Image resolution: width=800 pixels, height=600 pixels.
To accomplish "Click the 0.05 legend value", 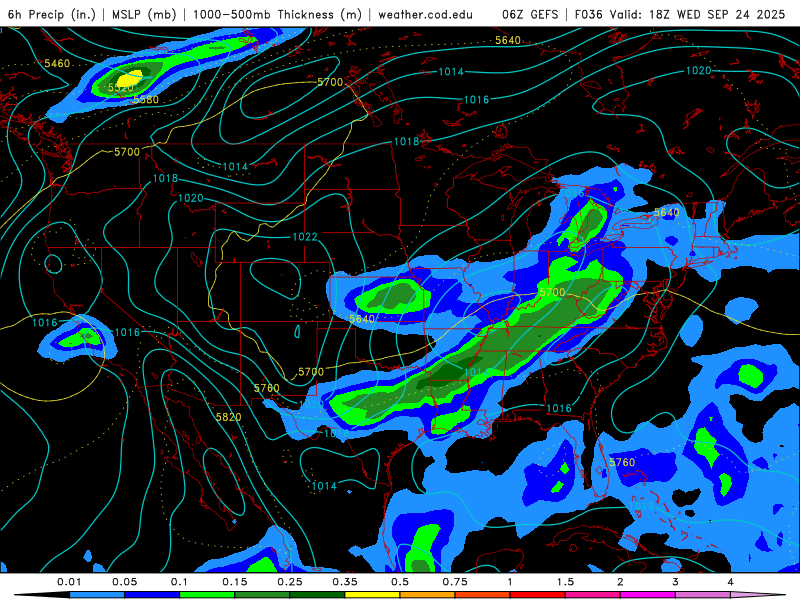I will pyautogui.click(x=124, y=582).
